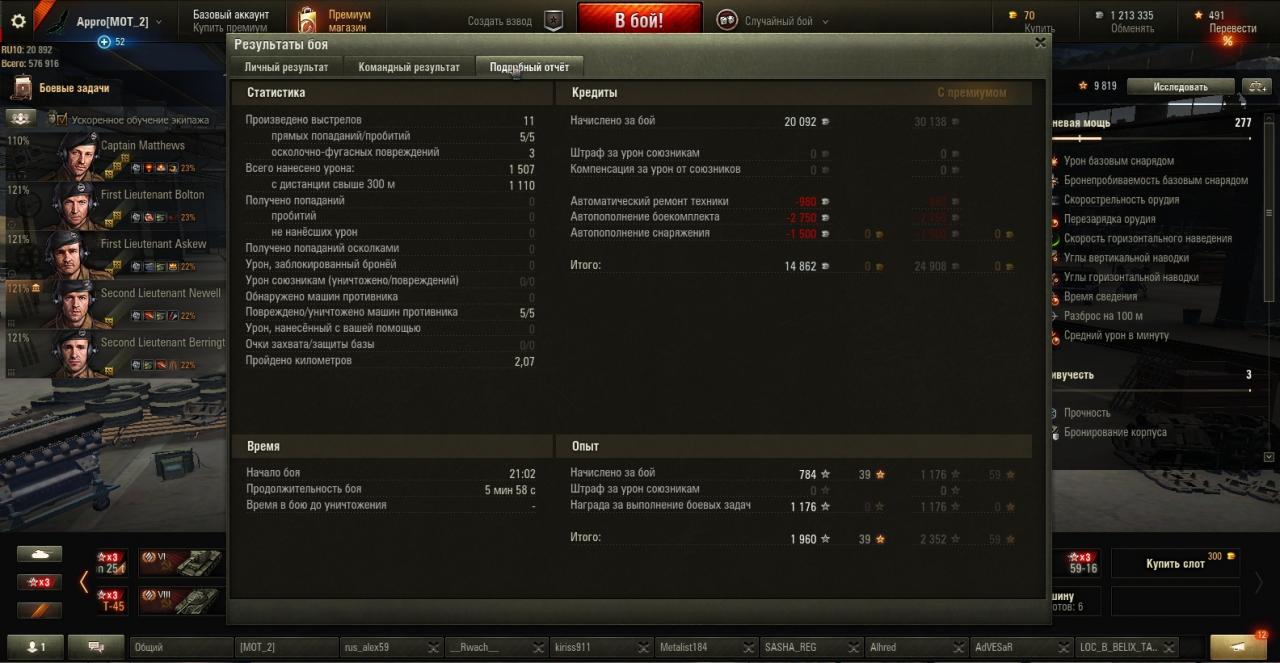Switch to Командный результат tab
Screen dimensions: 1280x663
coord(409,67)
